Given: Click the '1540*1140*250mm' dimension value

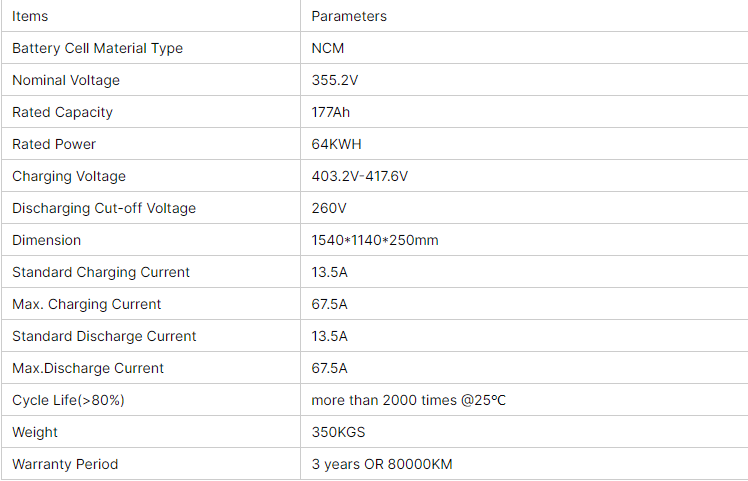Looking at the screenshot, I should pyautogui.click(x=375, y=240).
